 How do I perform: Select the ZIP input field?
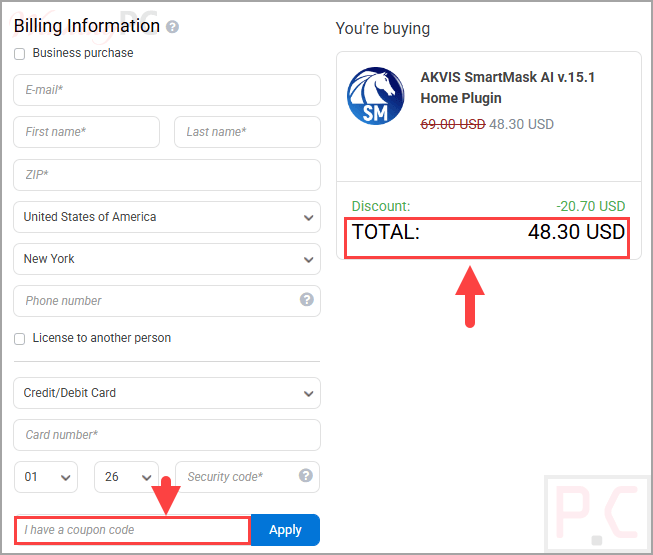(x=167, y=175)
